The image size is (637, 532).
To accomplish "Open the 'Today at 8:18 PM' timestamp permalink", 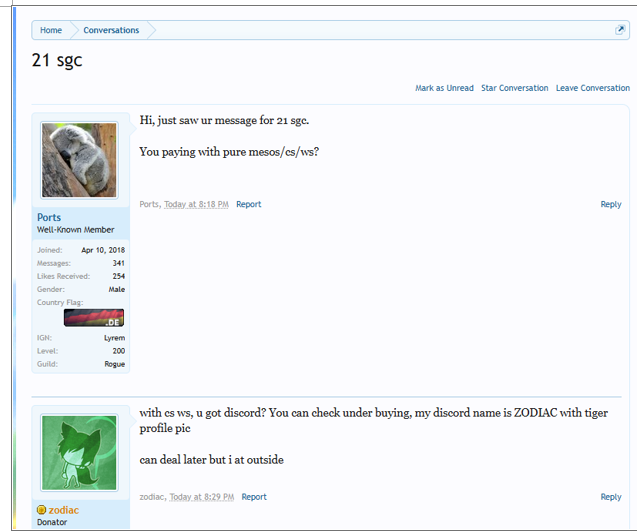I will (x=197, y=204).
